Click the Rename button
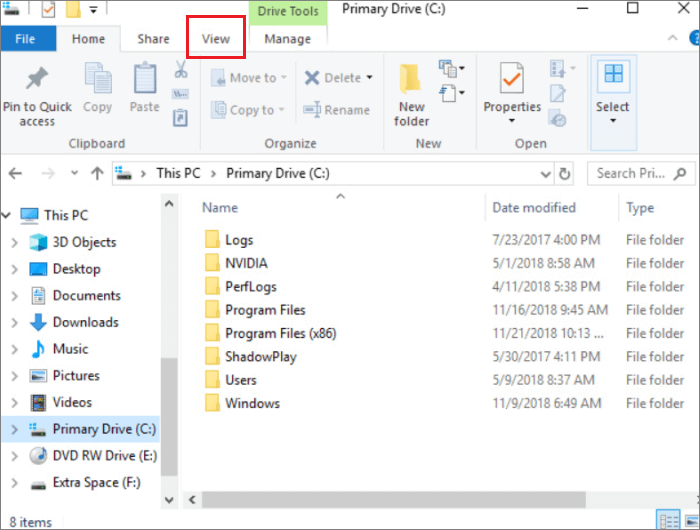700x530 pixels. [x=336, y=110]
